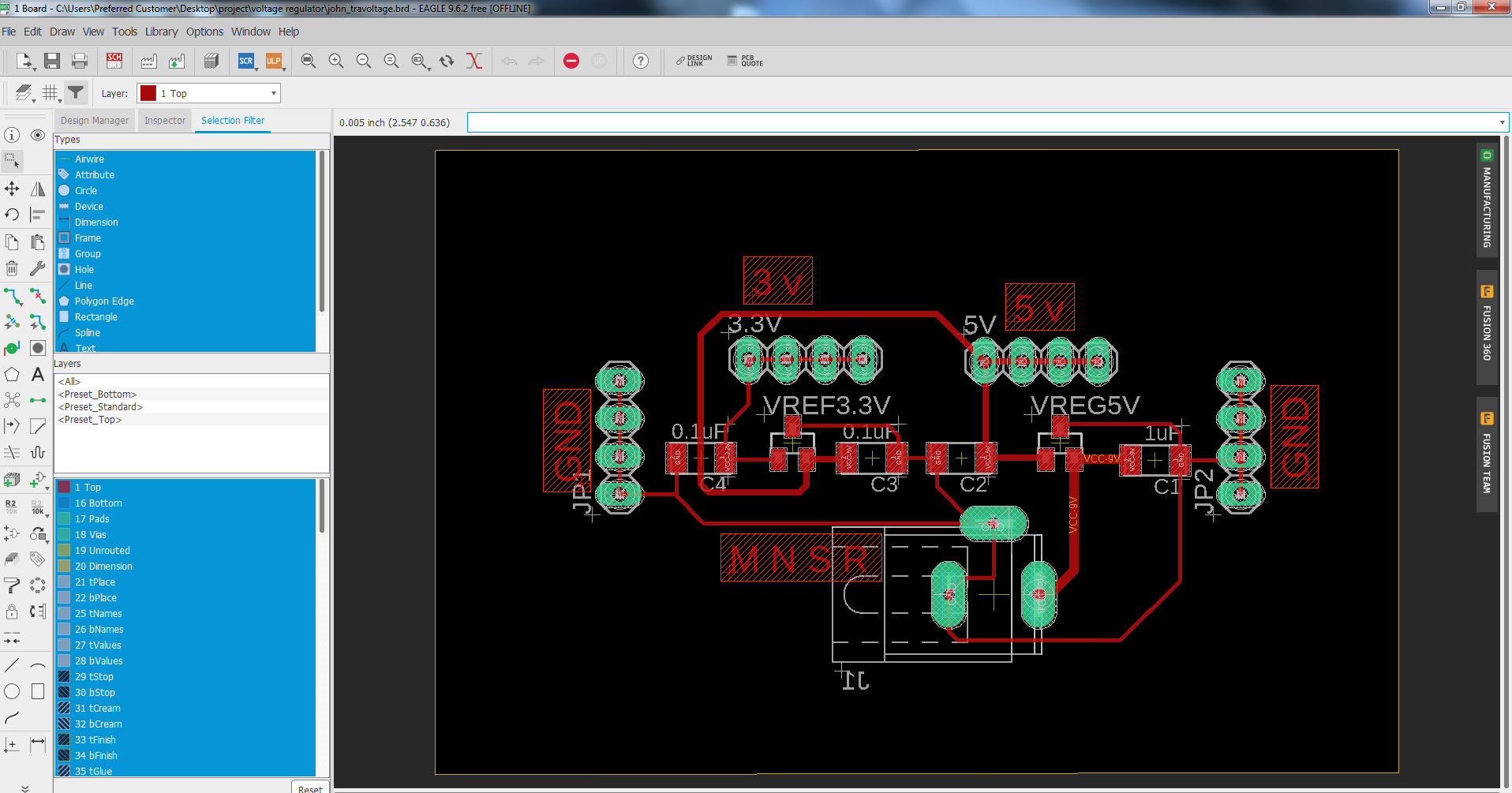Click the Reset button in Selection Filter
Viewport: 1512px width, 793px height.
point(310,787)
